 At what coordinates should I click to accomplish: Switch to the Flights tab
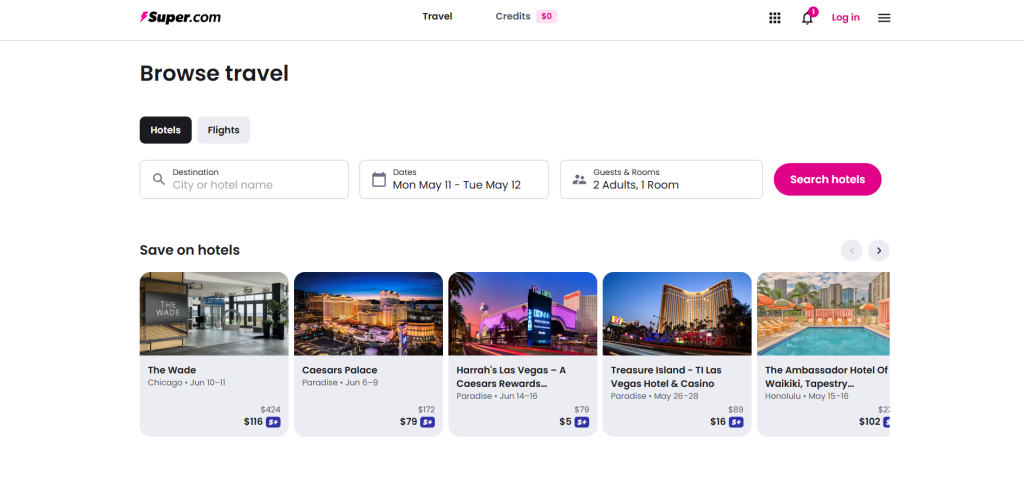(x=223, y=130)
